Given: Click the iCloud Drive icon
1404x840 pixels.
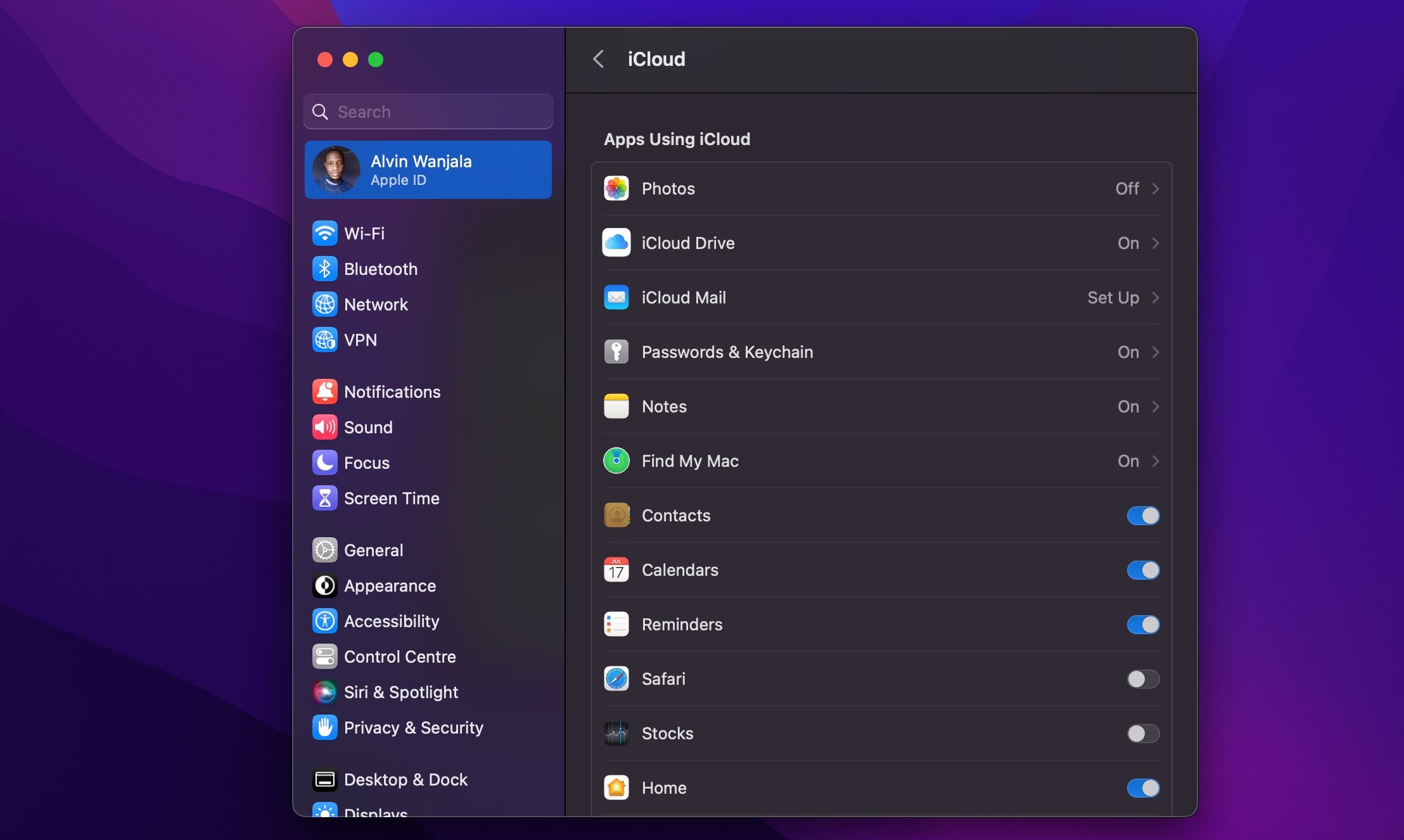Looking at the screenshot, I should [x=617, y=243].
